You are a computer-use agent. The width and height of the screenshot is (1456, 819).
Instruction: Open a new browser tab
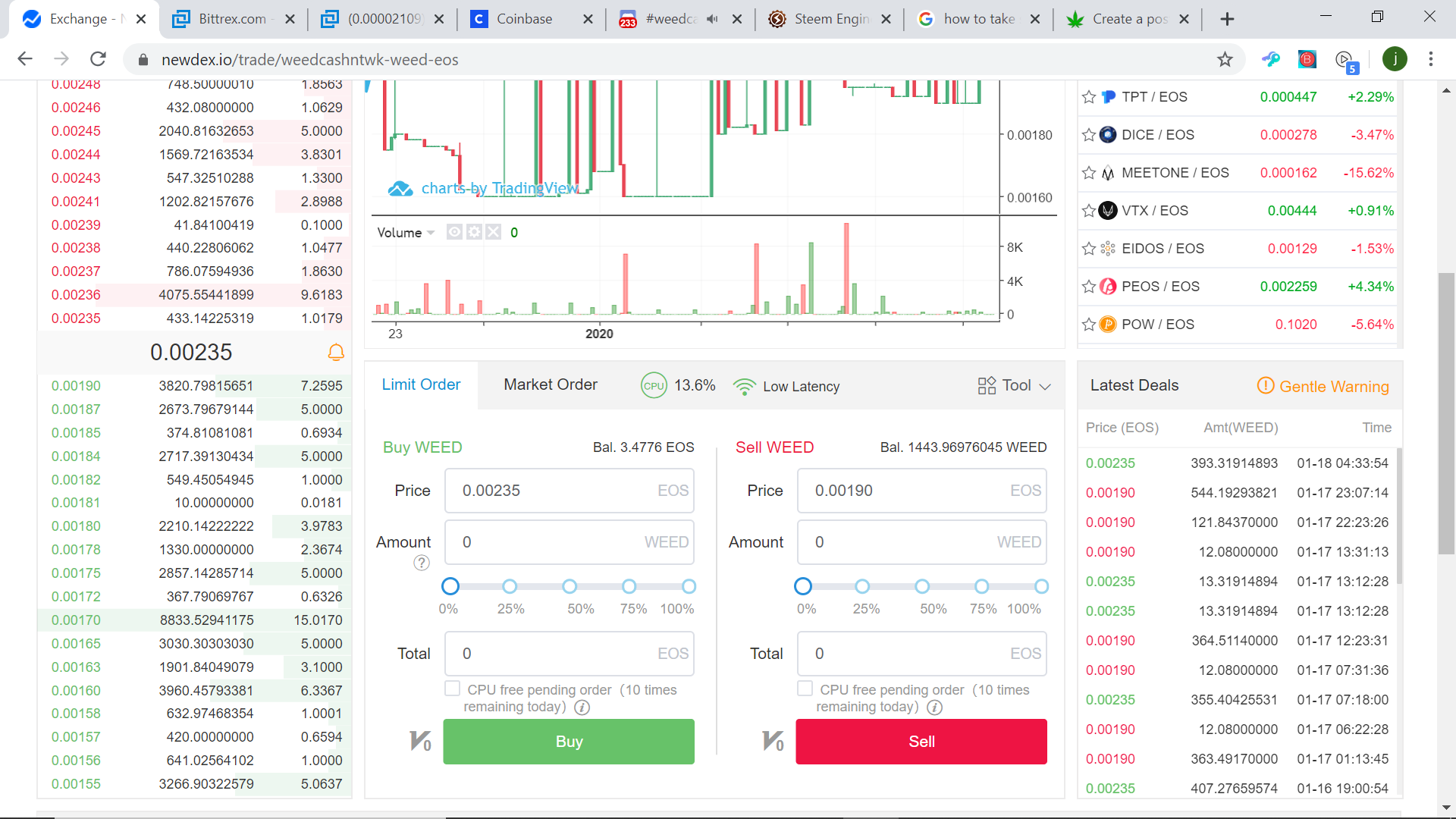(x=1227, y=19)
